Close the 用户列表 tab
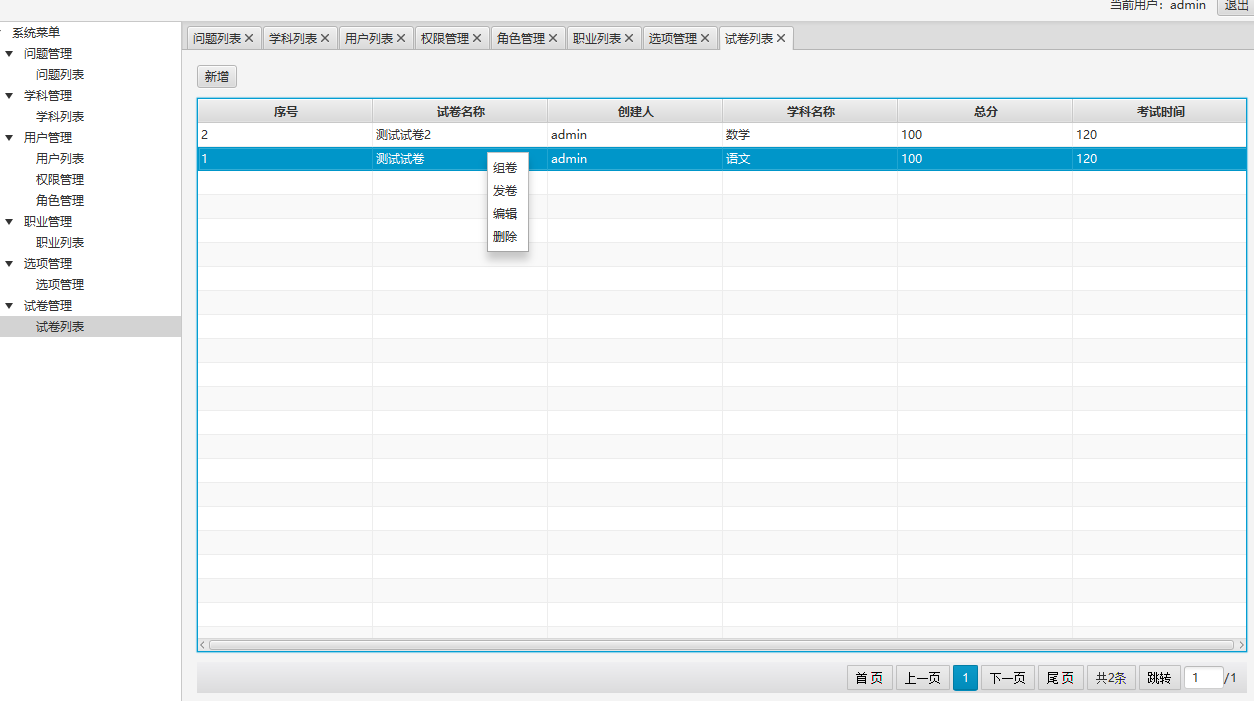This screenshot has height=701, width=1254. coord(401,39)
